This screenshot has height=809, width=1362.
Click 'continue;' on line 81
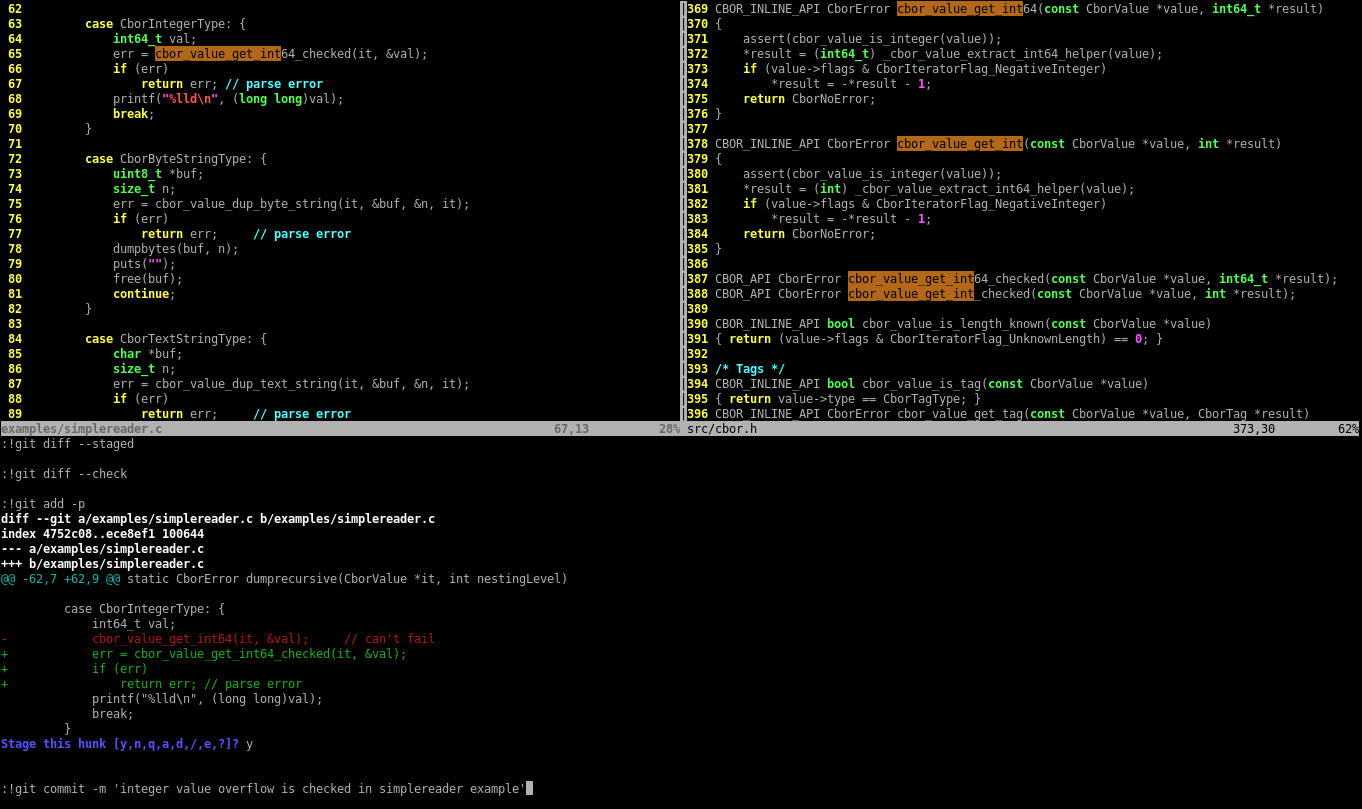coord(144,294)
